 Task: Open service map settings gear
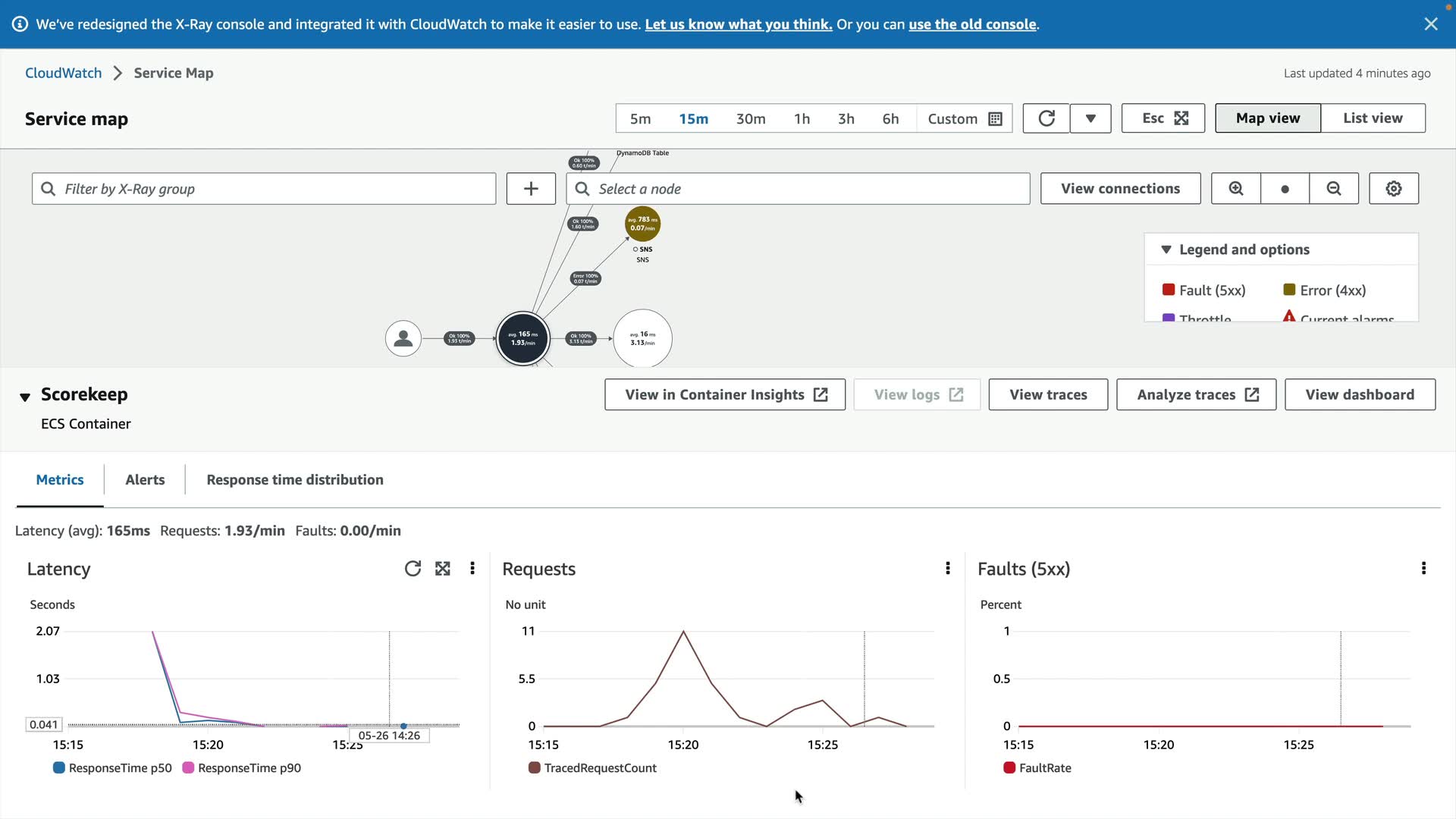point(1393,189)
